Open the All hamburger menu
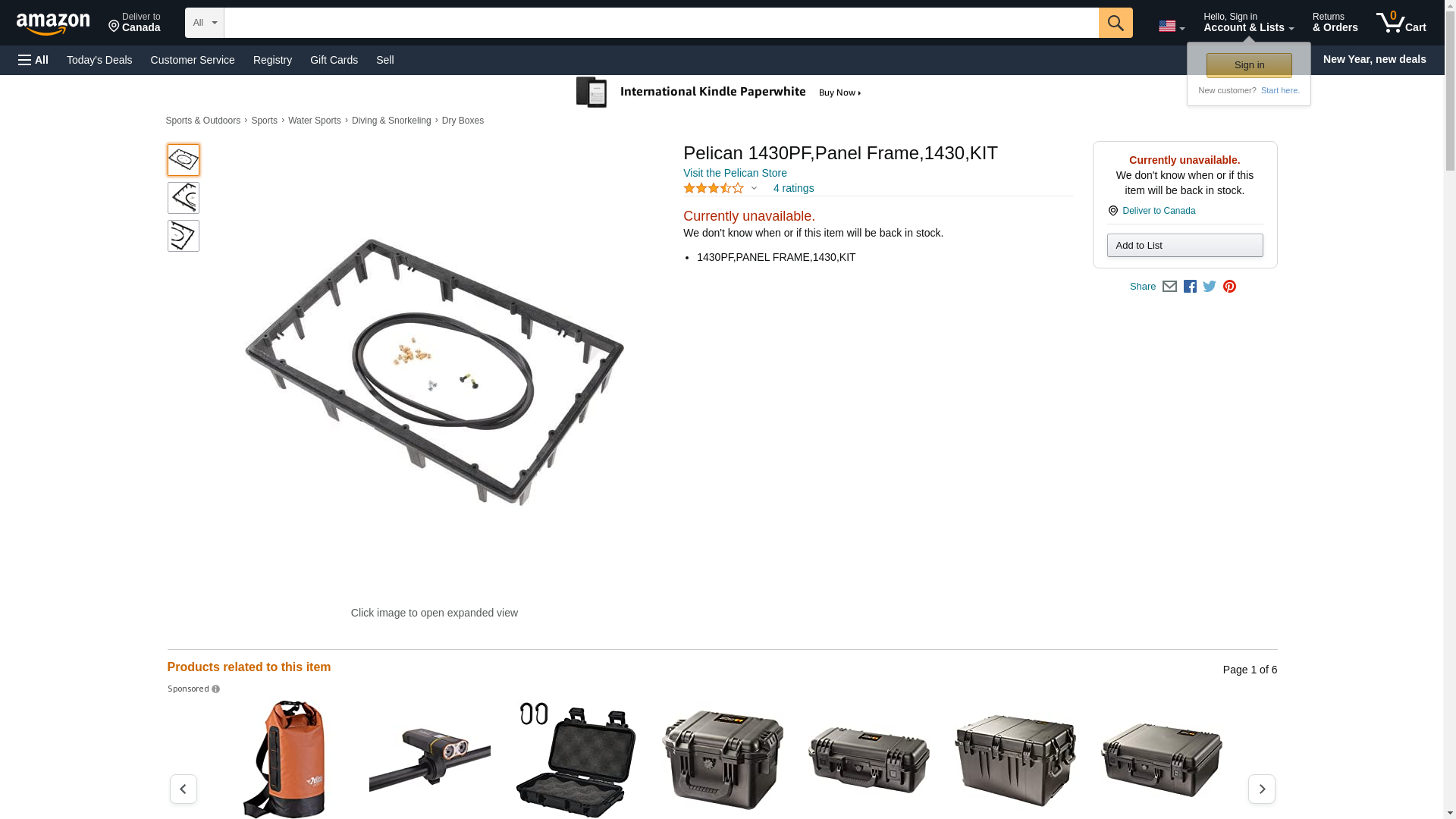This screenshot has height=819, width=1456. pyautogui.click(x=33, y=60)
